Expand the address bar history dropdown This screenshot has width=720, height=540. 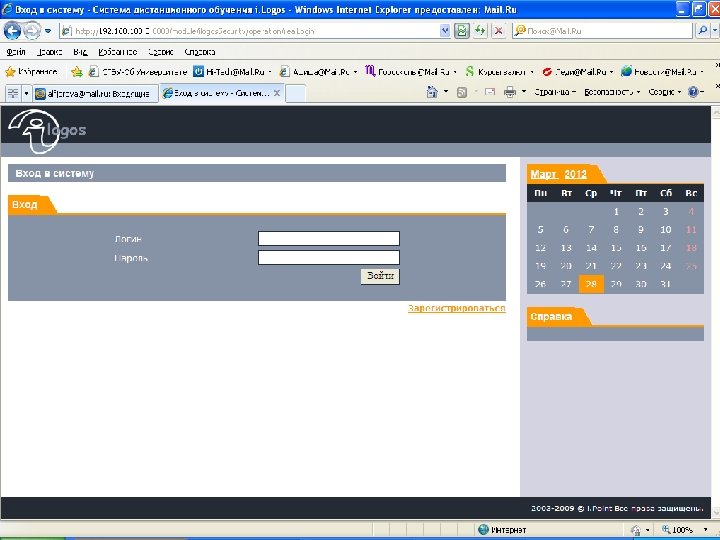pyautogui.click(x=444, y=31)
